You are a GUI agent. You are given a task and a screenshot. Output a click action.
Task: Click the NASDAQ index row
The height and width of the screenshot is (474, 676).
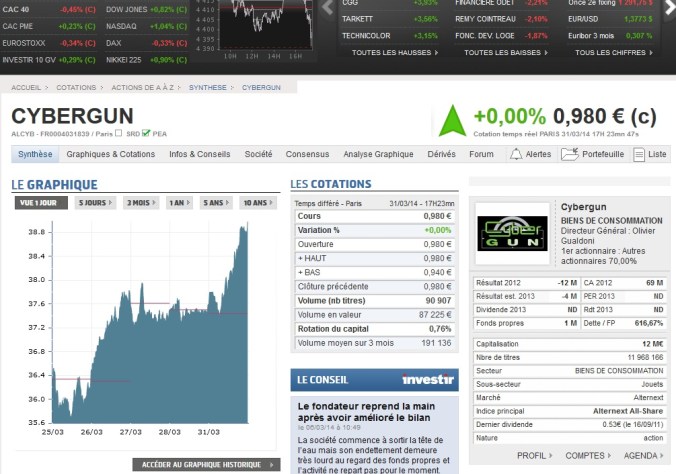tap(147, 26)
